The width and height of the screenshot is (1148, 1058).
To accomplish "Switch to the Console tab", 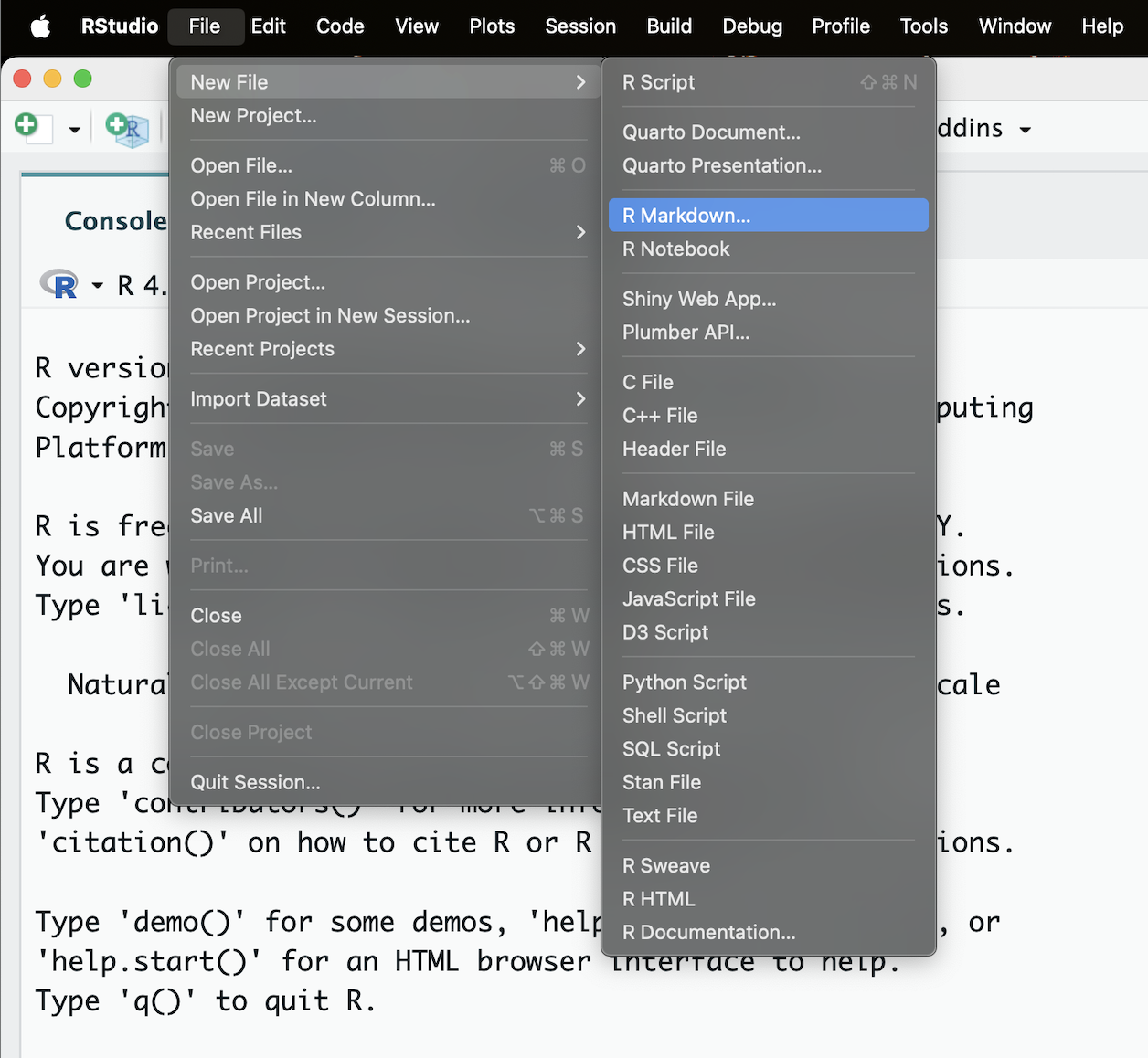I will (115, 221).
